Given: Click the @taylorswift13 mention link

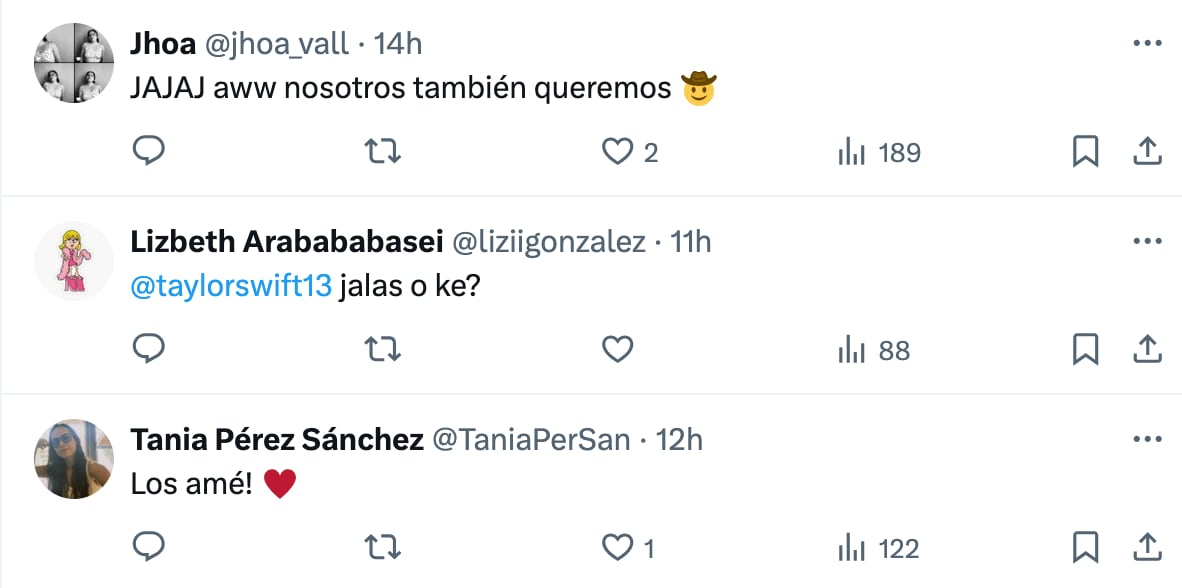Looking at the screenshot, I should point(231,288).
